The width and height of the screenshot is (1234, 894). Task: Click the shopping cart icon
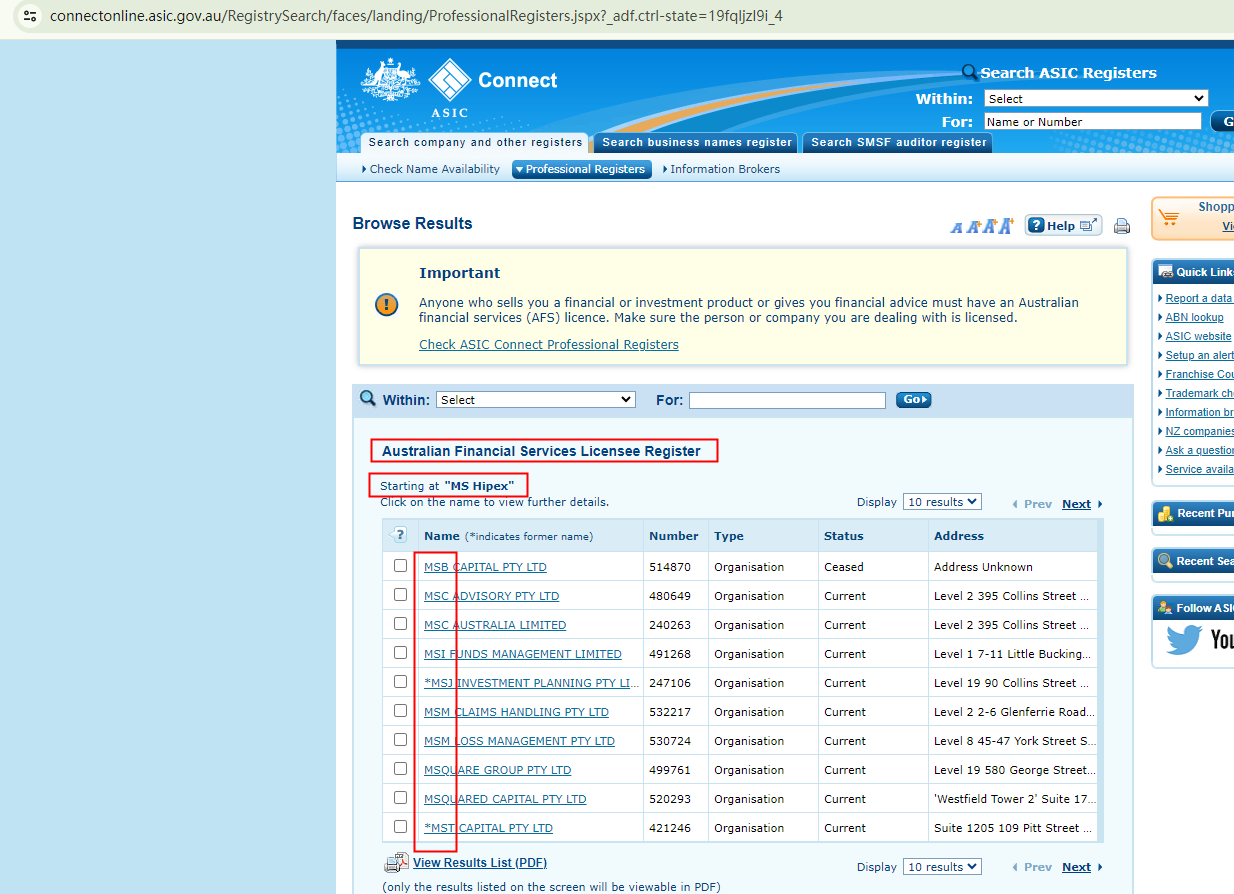(1168, 218)
